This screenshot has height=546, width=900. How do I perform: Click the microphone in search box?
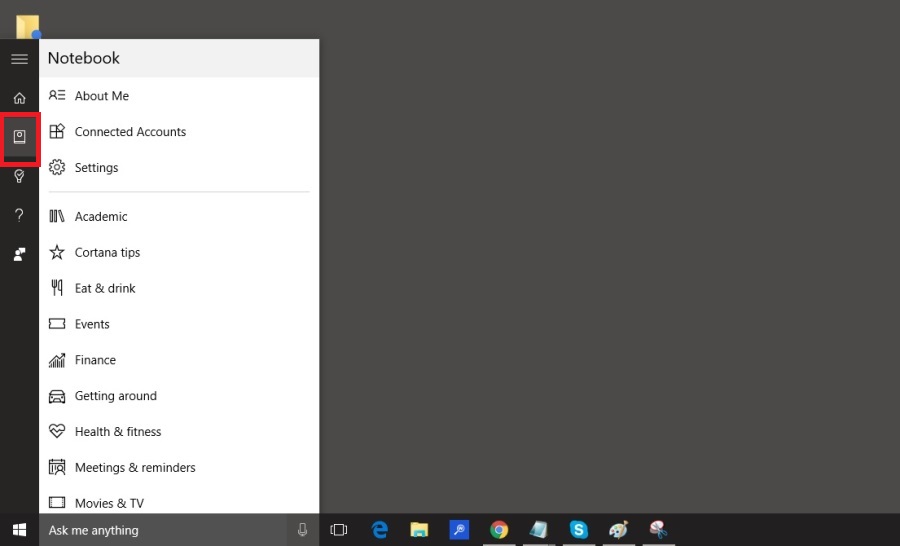click(x=302, y=530)
